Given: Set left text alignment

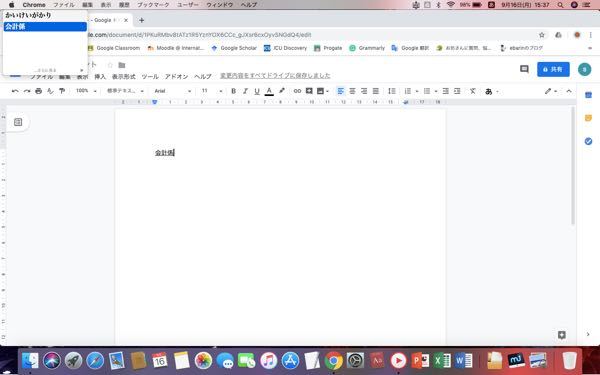Looking at the screenshot, I should point(341,91).
